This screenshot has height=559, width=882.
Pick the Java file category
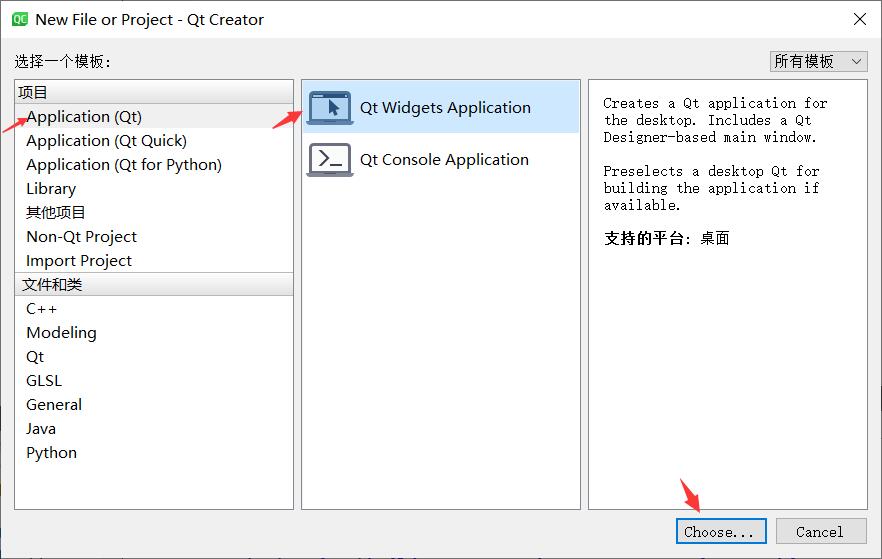click(x=41, y=429)
